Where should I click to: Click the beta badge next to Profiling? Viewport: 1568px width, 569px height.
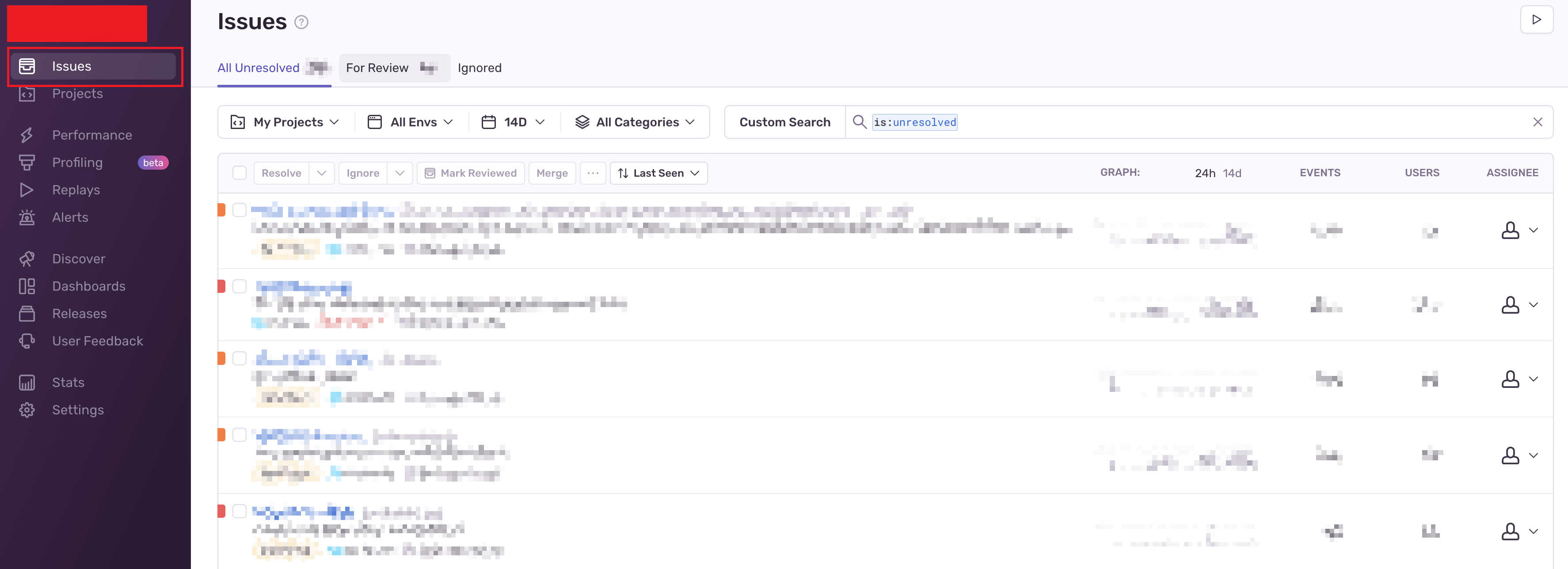click(x=153, y=163)
